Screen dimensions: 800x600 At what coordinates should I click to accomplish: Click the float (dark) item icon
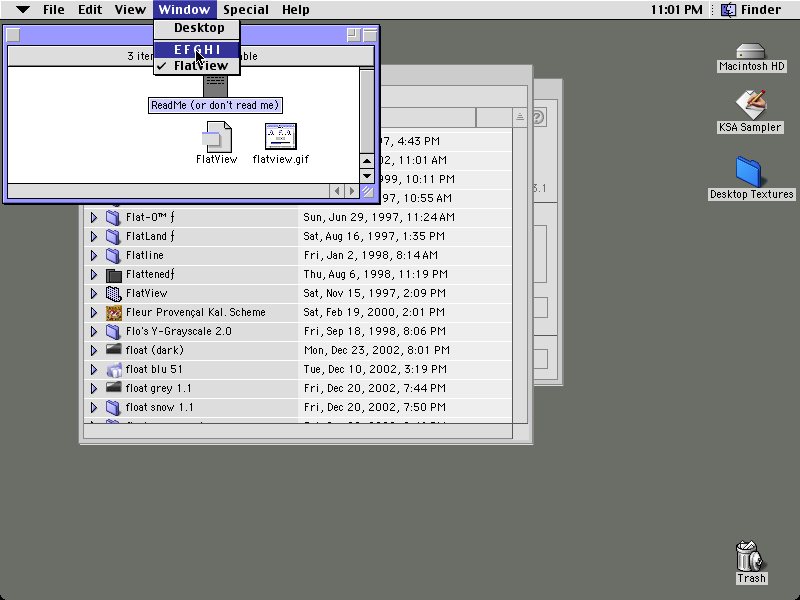pos(113,349)
